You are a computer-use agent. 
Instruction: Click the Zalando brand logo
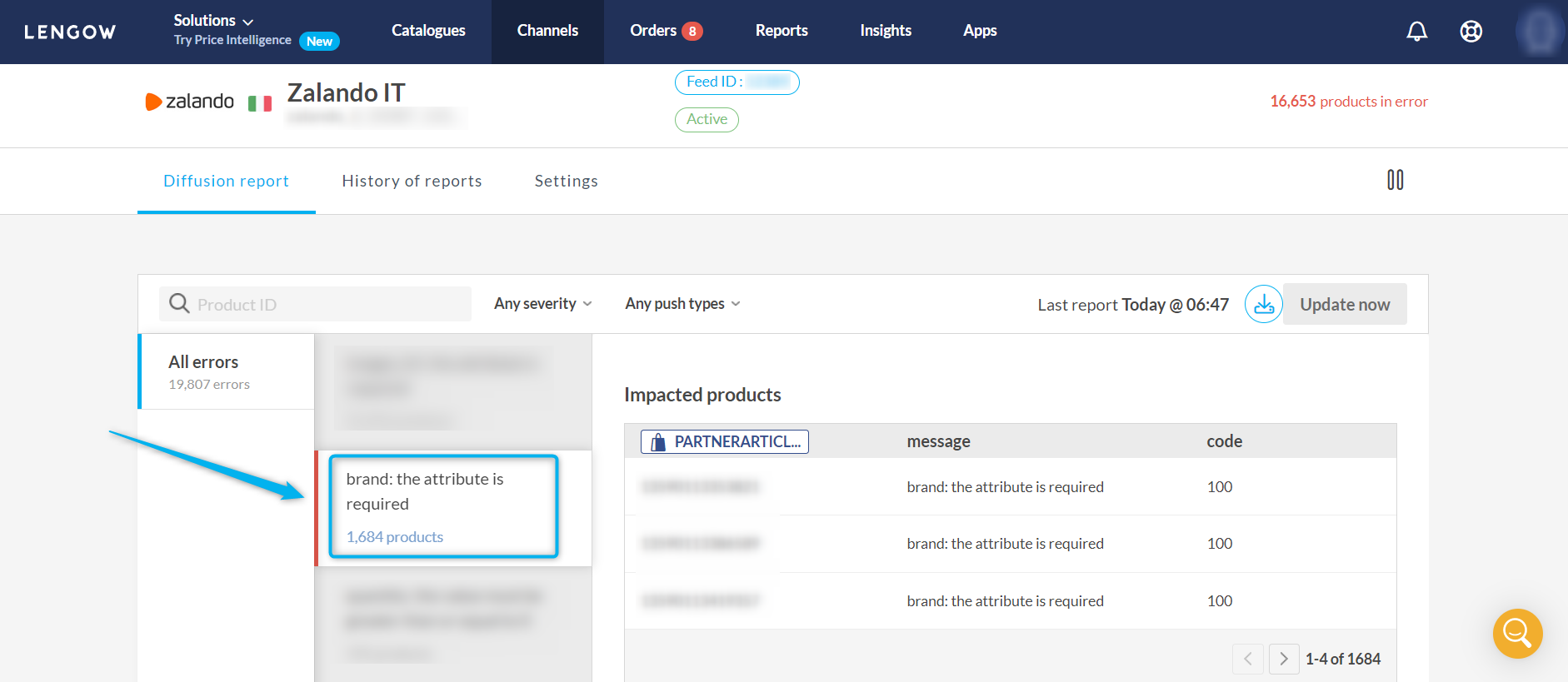pyautogui.click(x=190, y=102)
